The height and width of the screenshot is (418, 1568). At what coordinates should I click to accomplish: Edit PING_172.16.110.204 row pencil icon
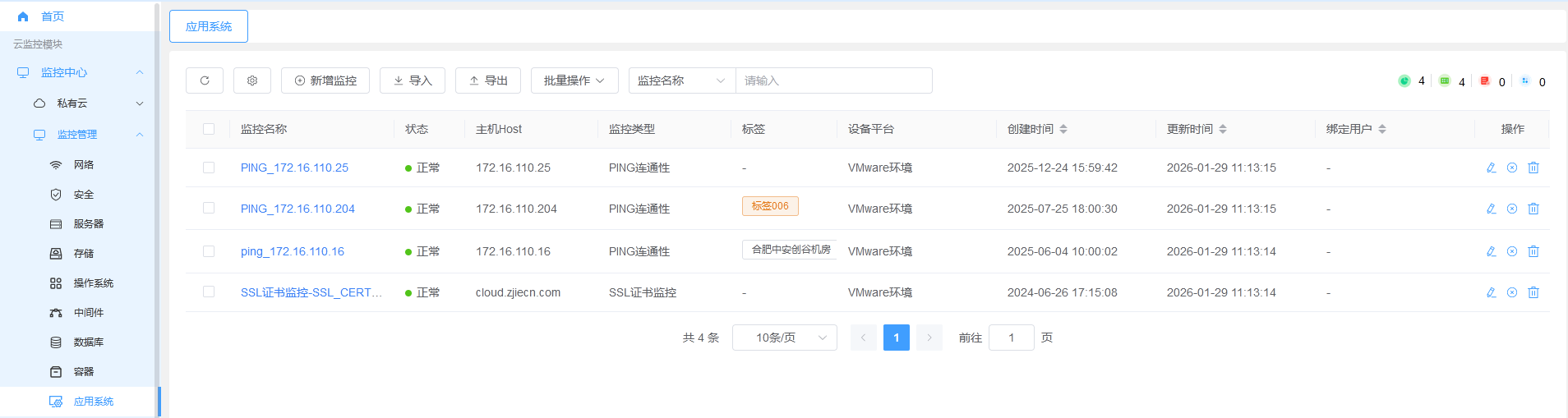tap(1491, 209)
